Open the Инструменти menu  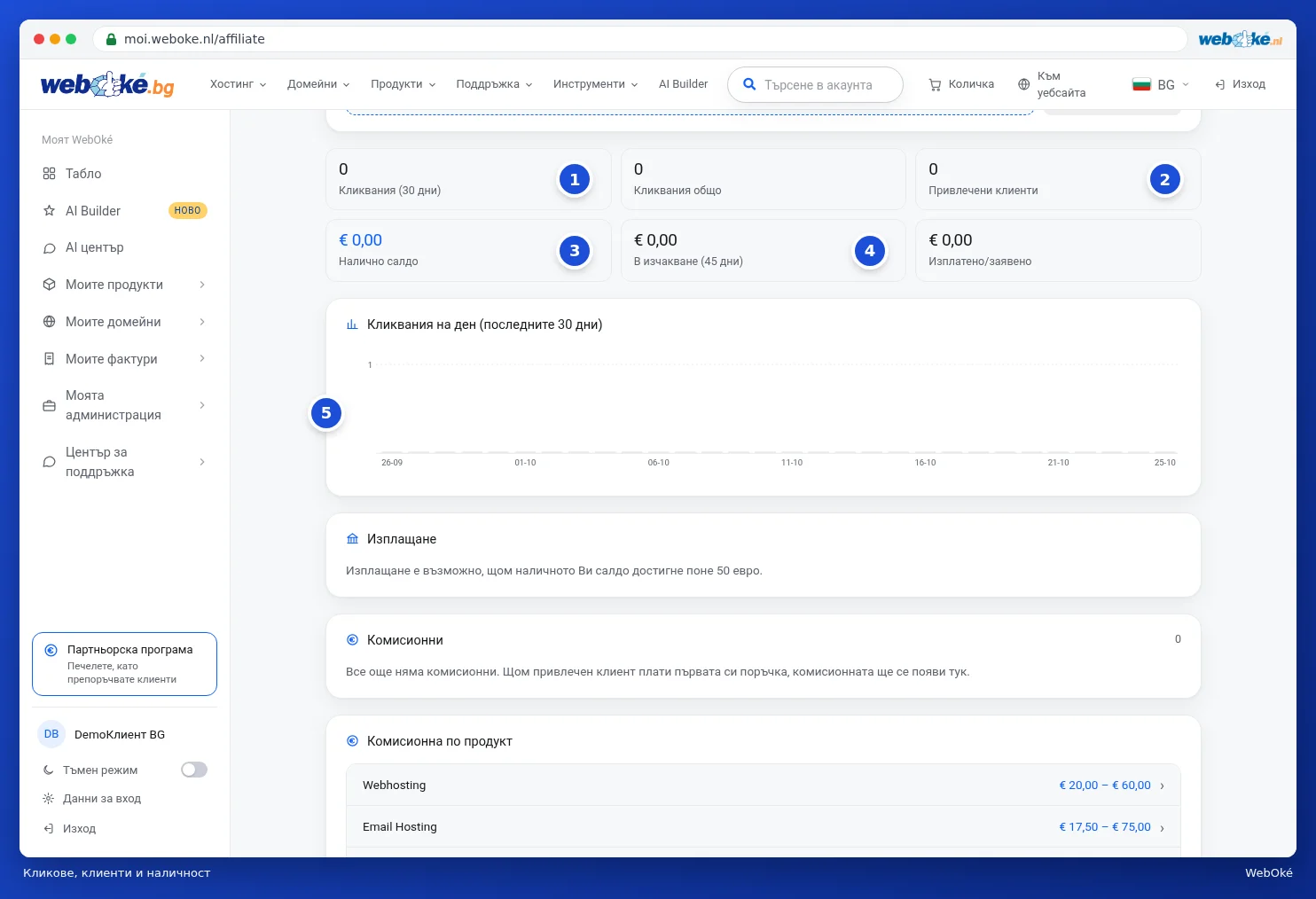(x=595, y=84)
